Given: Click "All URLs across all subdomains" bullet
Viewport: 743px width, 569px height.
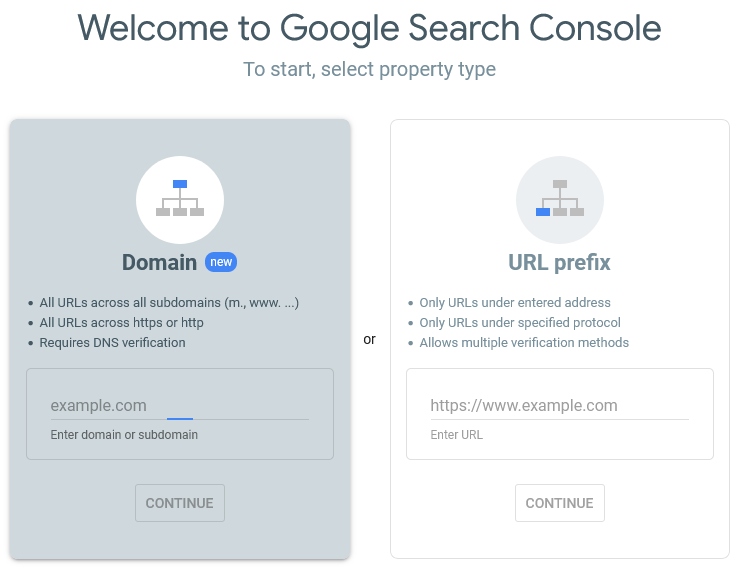Looking at the screenshot, I should pyautogui.click(x=169, y=302).
